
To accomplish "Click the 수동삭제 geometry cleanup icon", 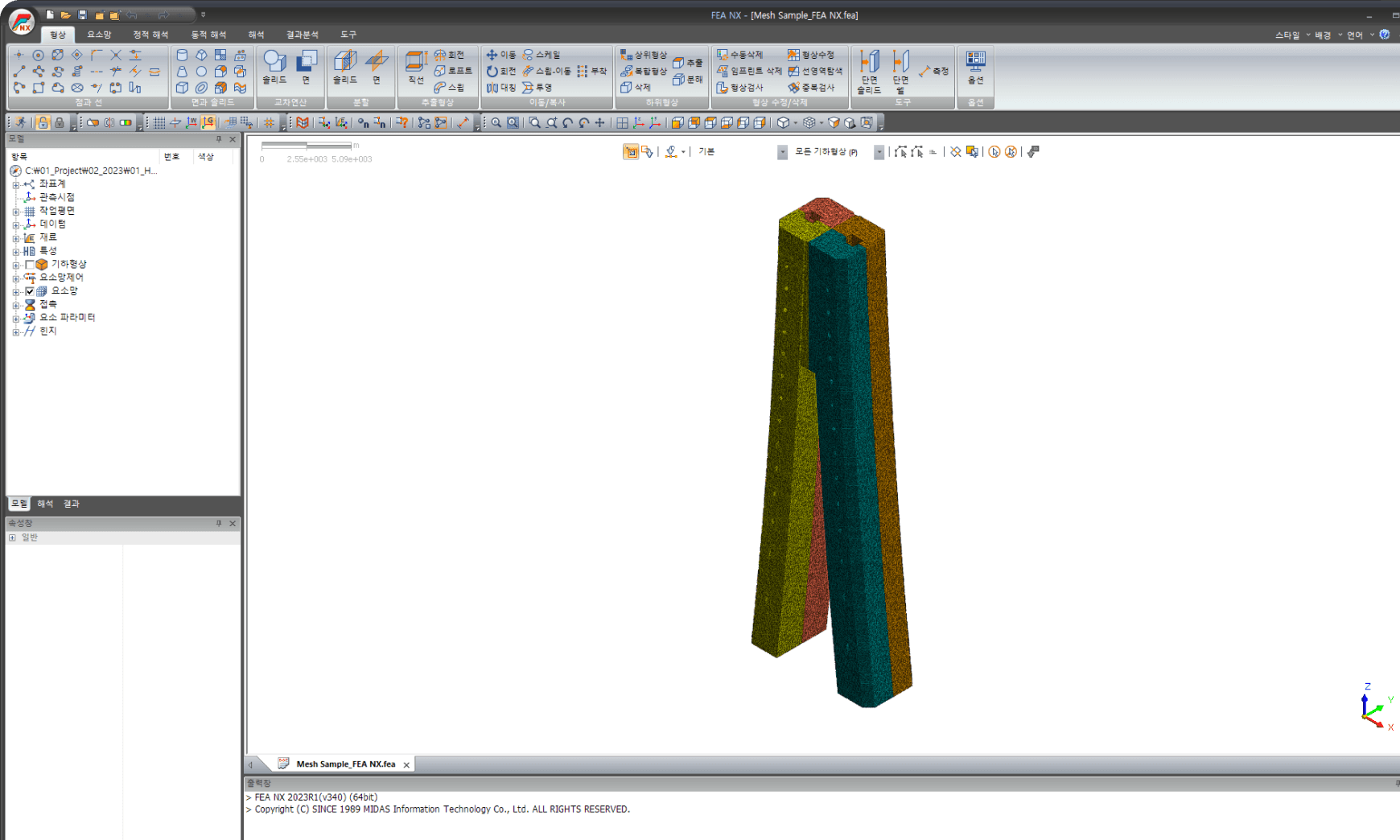I will [739, 55].
